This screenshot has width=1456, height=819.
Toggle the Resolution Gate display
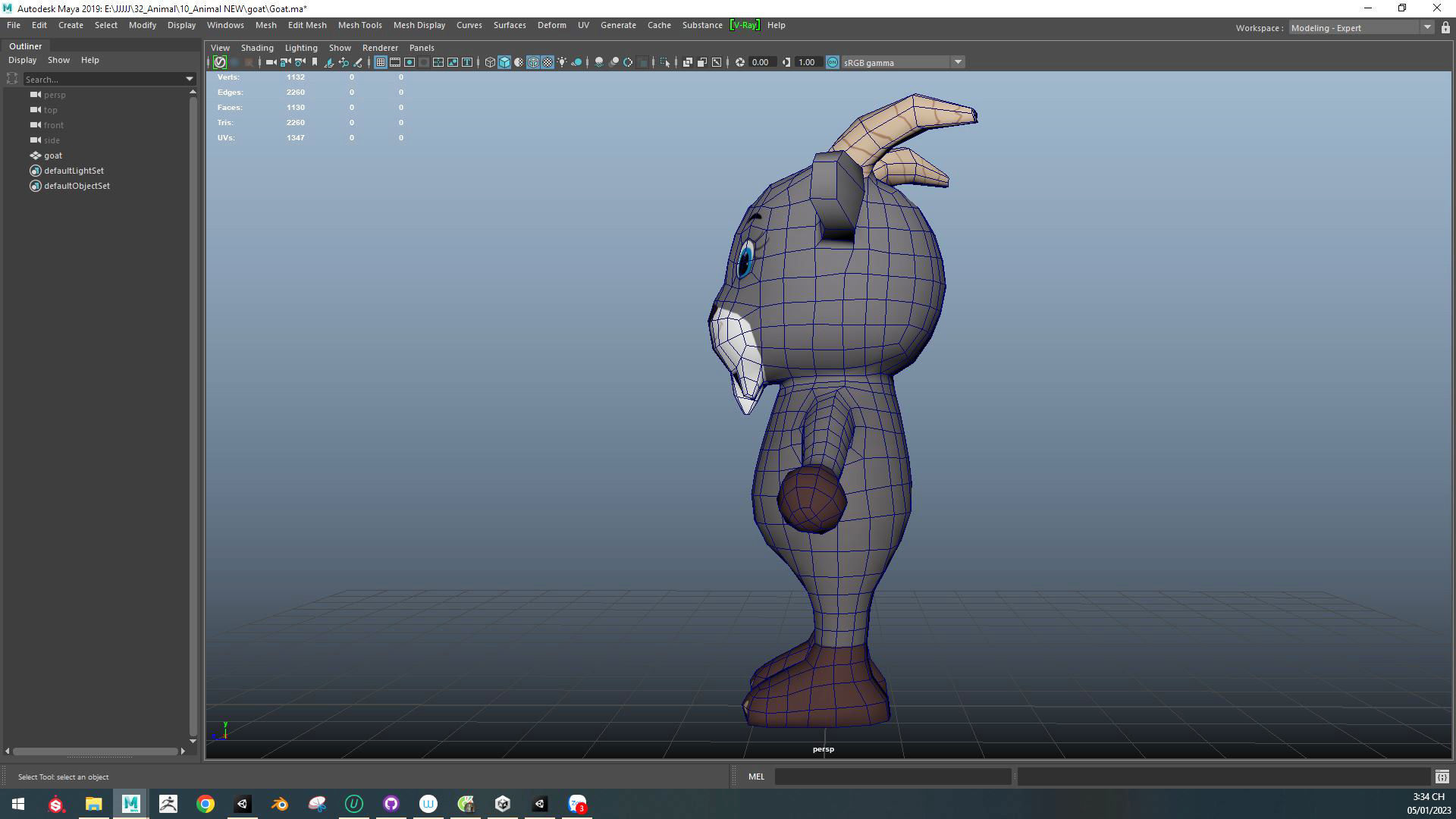pos(409,62)
